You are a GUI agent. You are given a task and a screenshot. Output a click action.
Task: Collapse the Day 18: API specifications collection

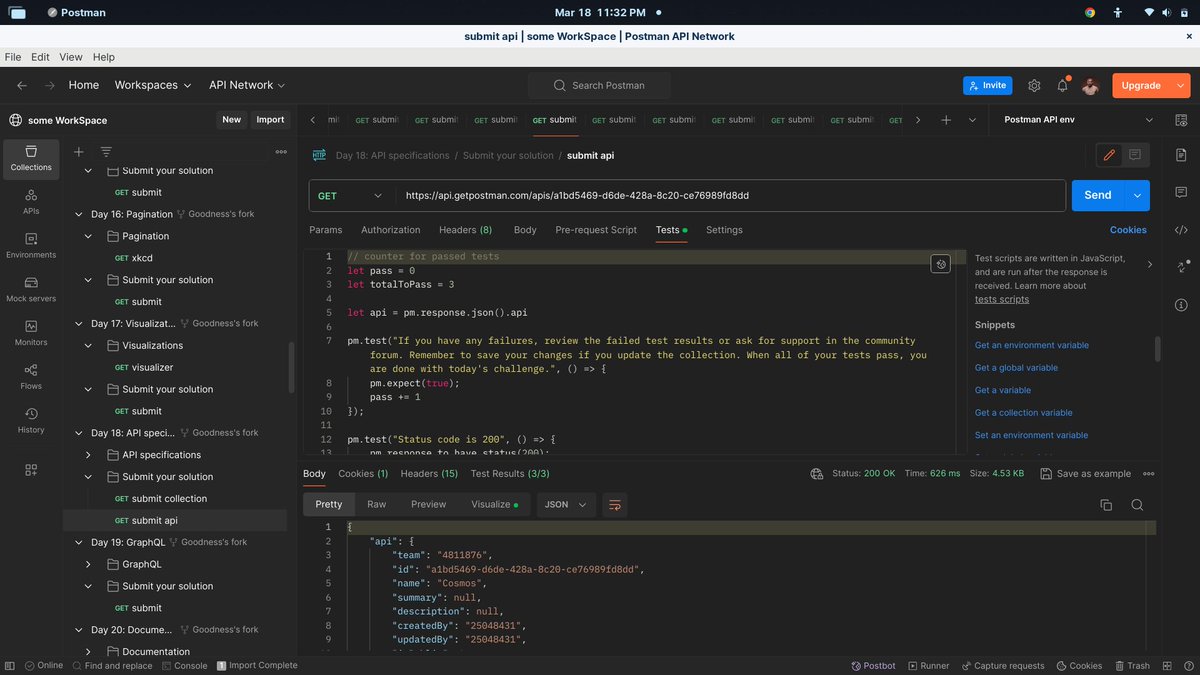pyautogui.click(x=80, y=433)
